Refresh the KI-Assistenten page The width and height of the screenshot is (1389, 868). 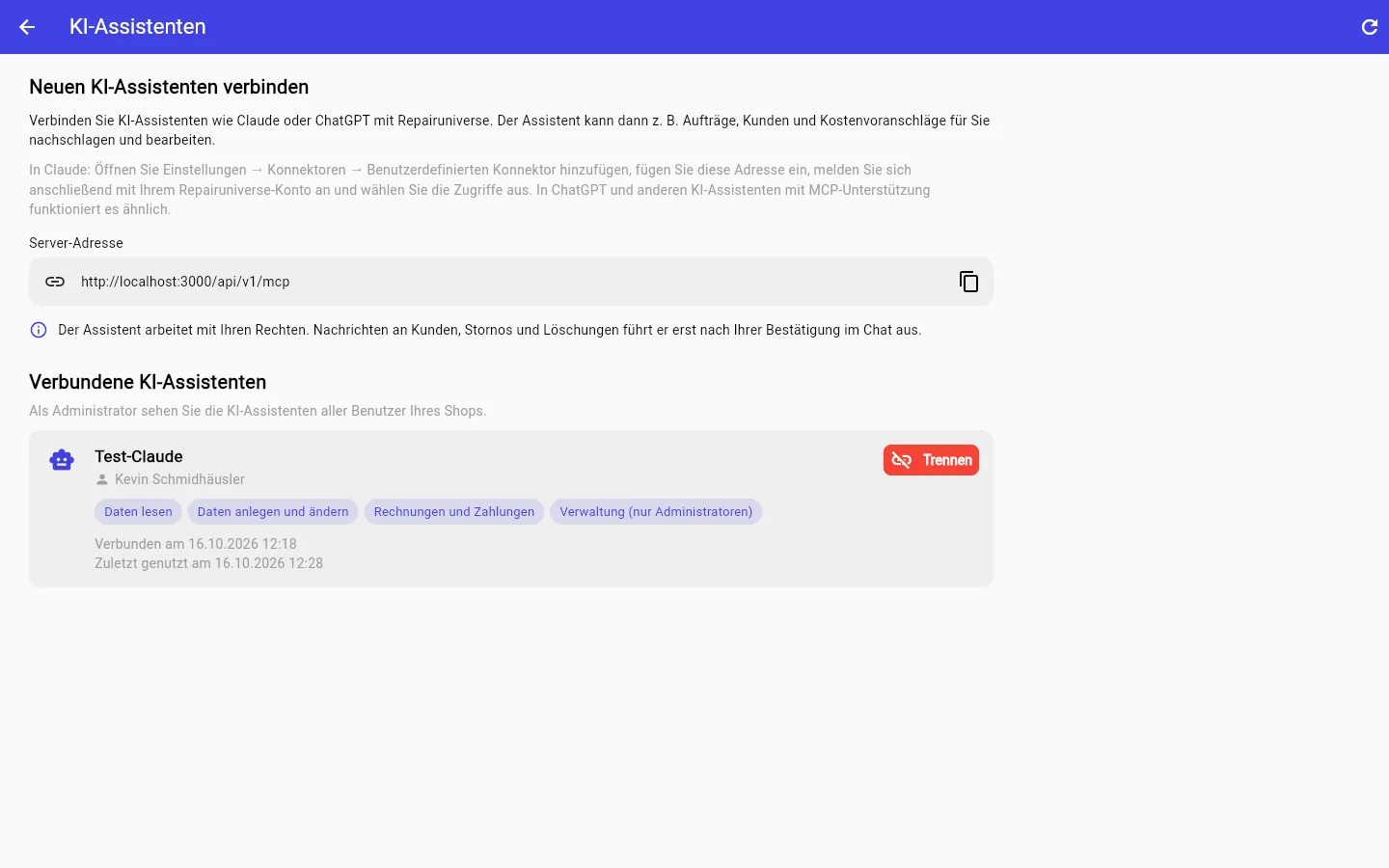point(1369,27)
